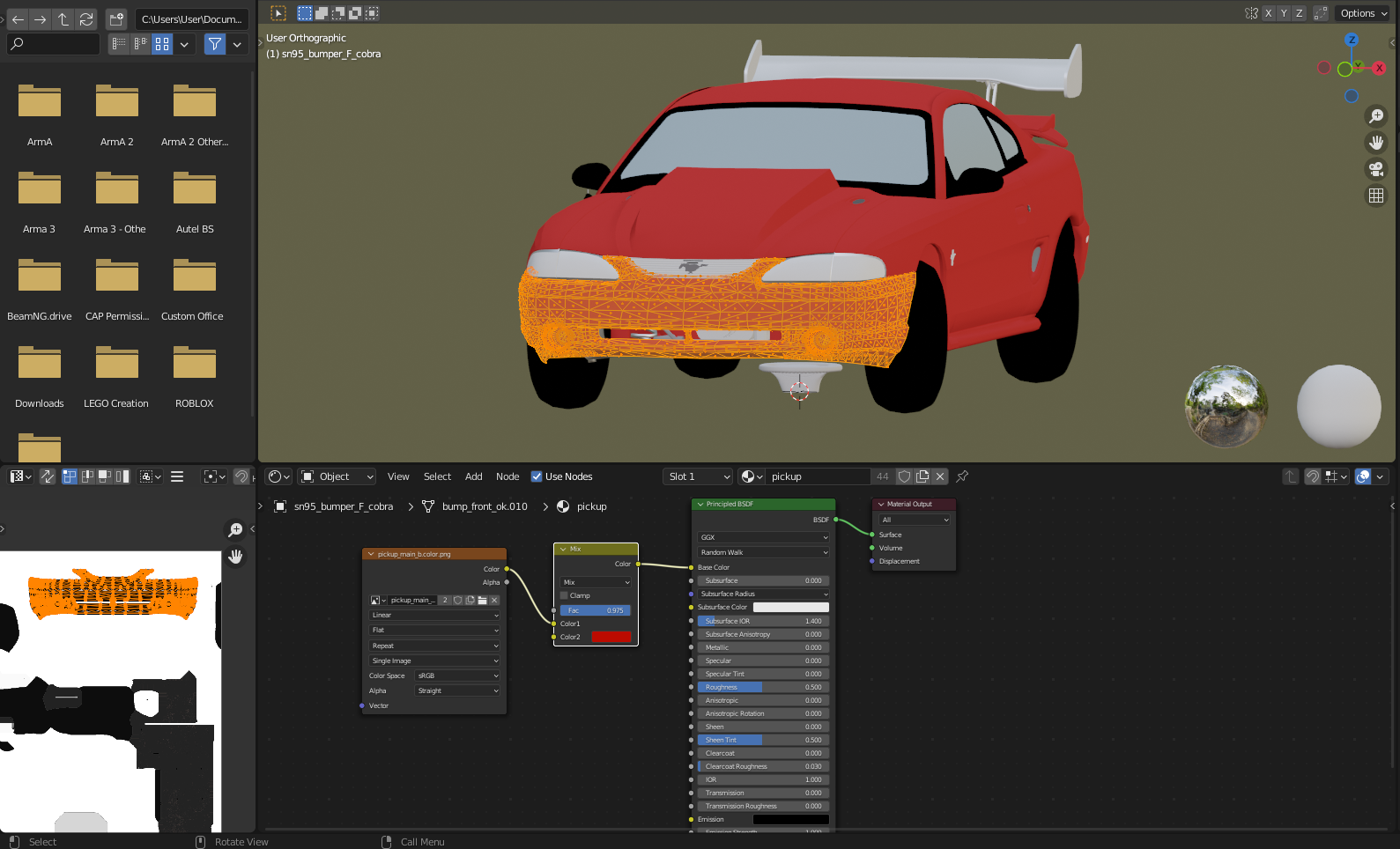
Task: Expand the viewport Options dropdown
Action: point(1363,13)
